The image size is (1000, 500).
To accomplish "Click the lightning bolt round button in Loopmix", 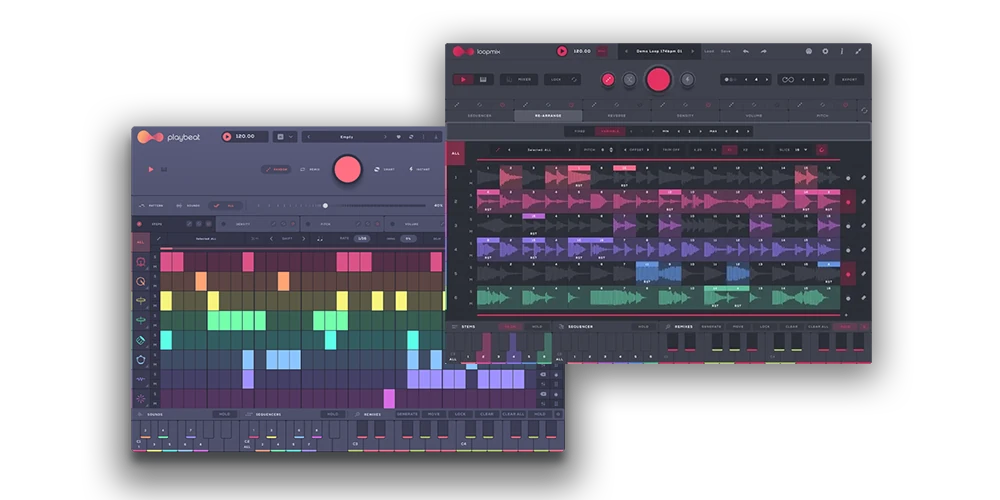I will pyautogui.click(x=688, y=80).
